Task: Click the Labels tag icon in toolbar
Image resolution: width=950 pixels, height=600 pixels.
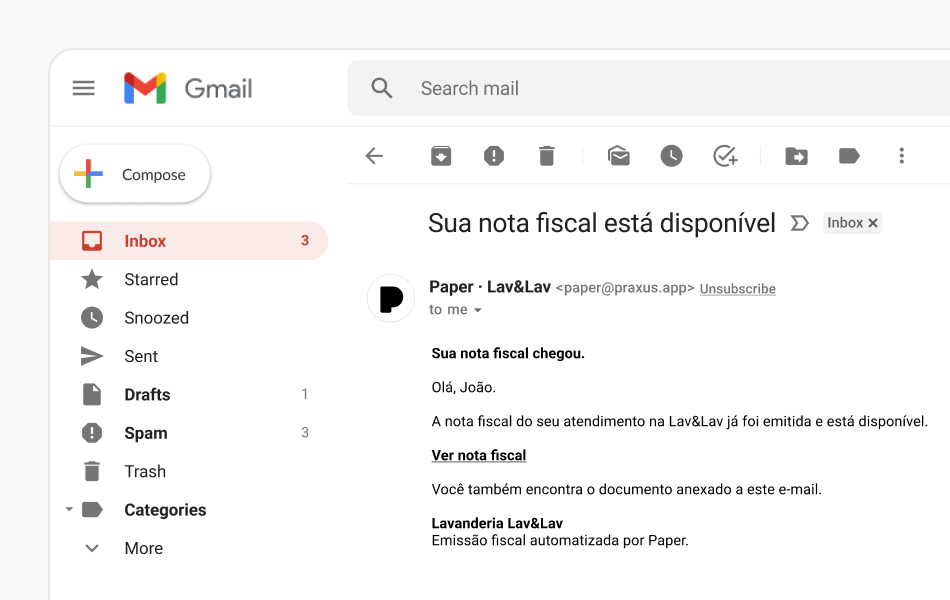Action: pos(849,156)
